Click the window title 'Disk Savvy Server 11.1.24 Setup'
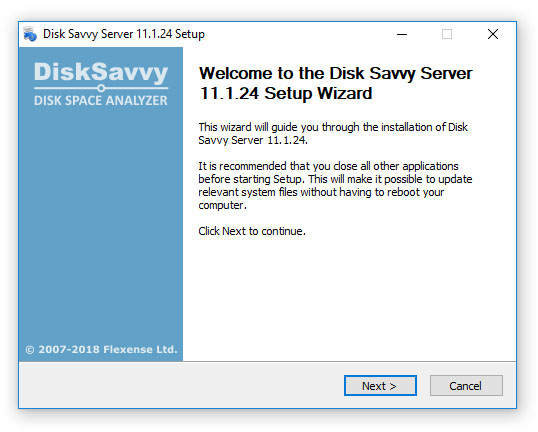Image resolution: width=538 pixels, height=432 pixels. [x=124, y=34]
